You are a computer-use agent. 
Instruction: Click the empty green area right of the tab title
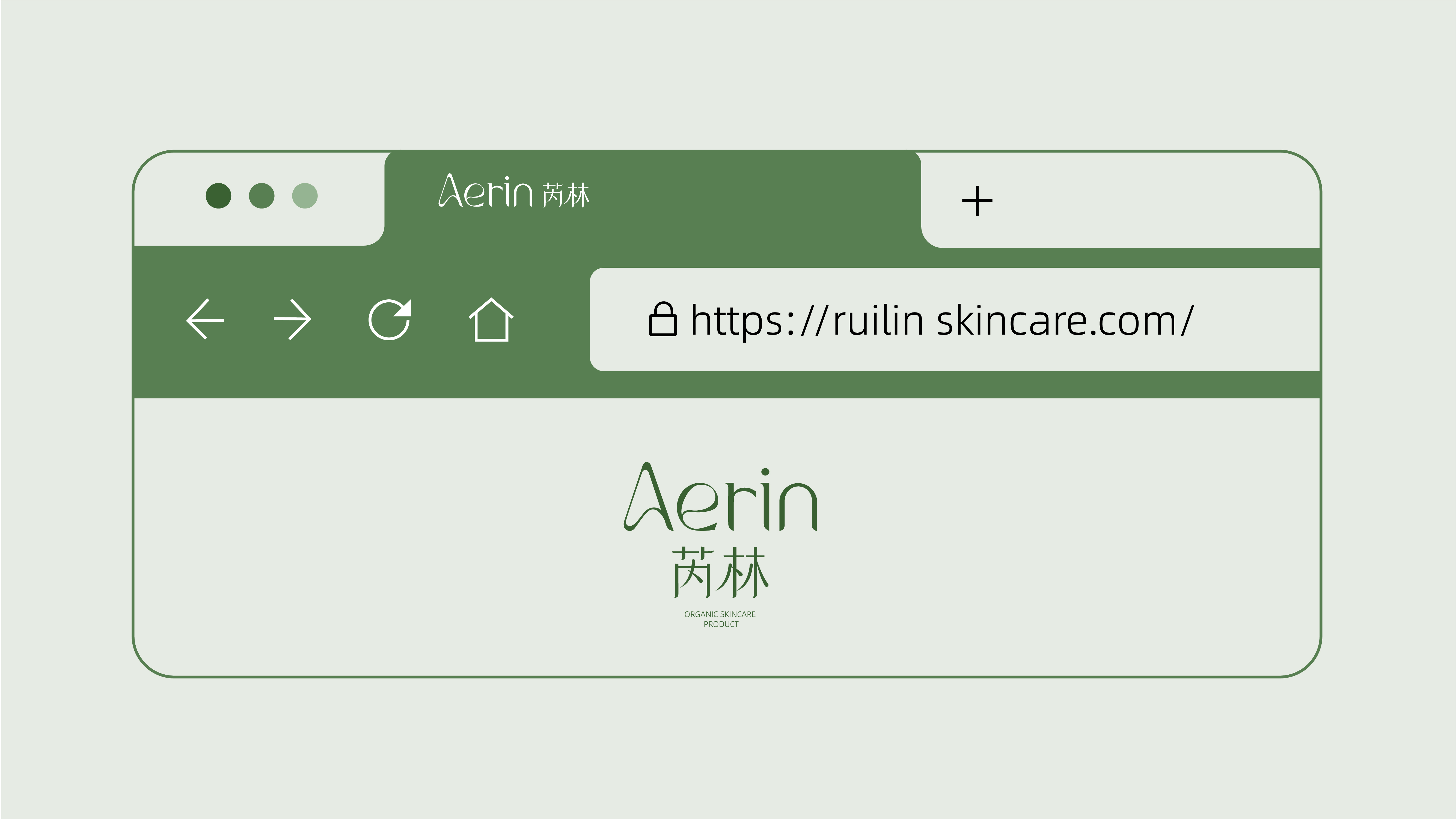tap(752, 196)
